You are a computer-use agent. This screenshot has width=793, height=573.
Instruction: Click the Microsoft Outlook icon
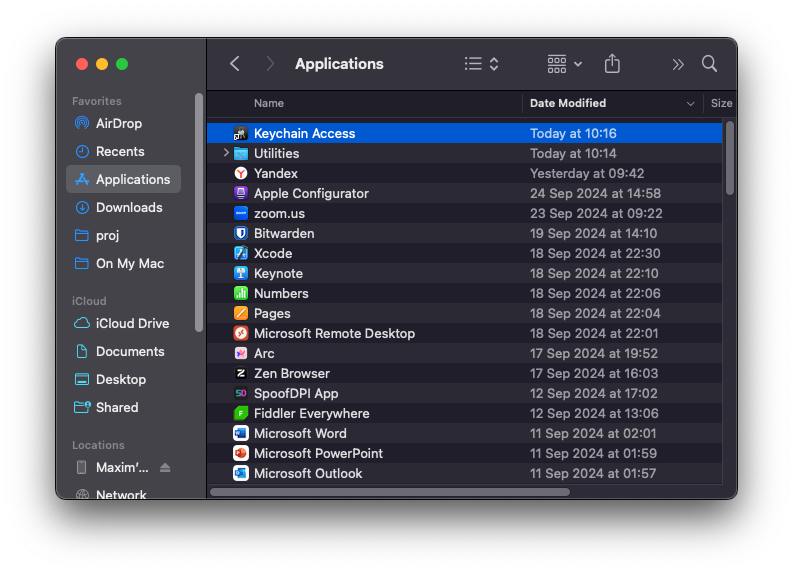click(241, 473)
